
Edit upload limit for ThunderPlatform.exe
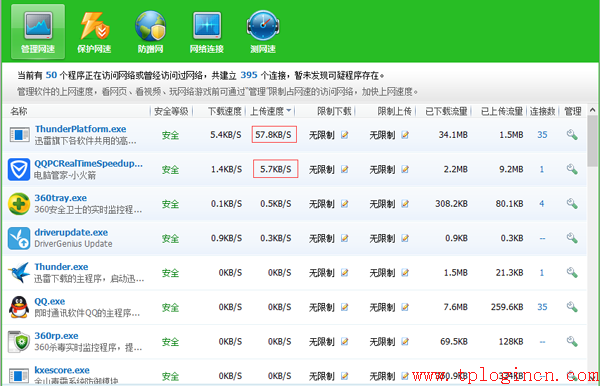(x=405, y=135)
